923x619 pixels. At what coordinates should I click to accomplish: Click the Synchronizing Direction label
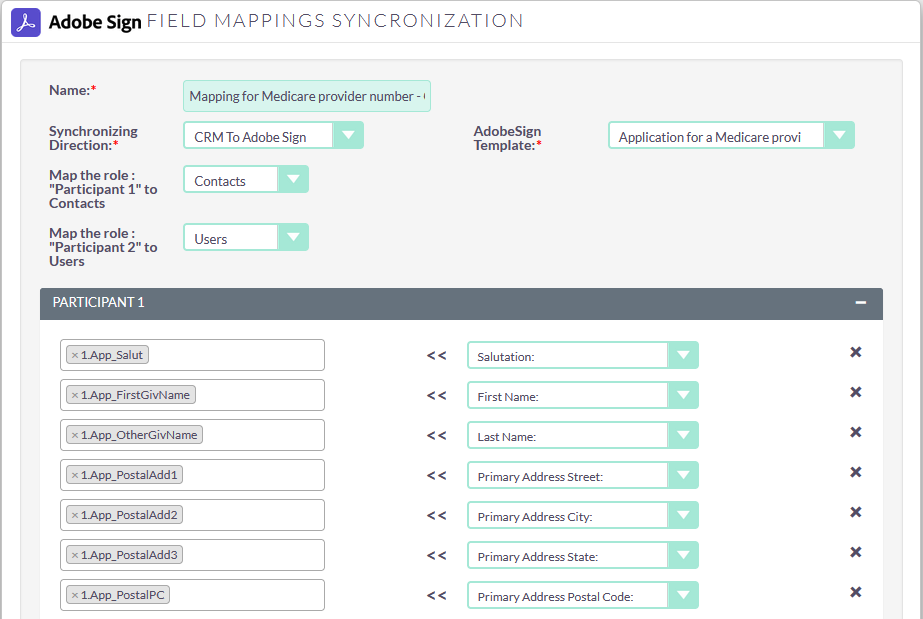tap(93, 138)
